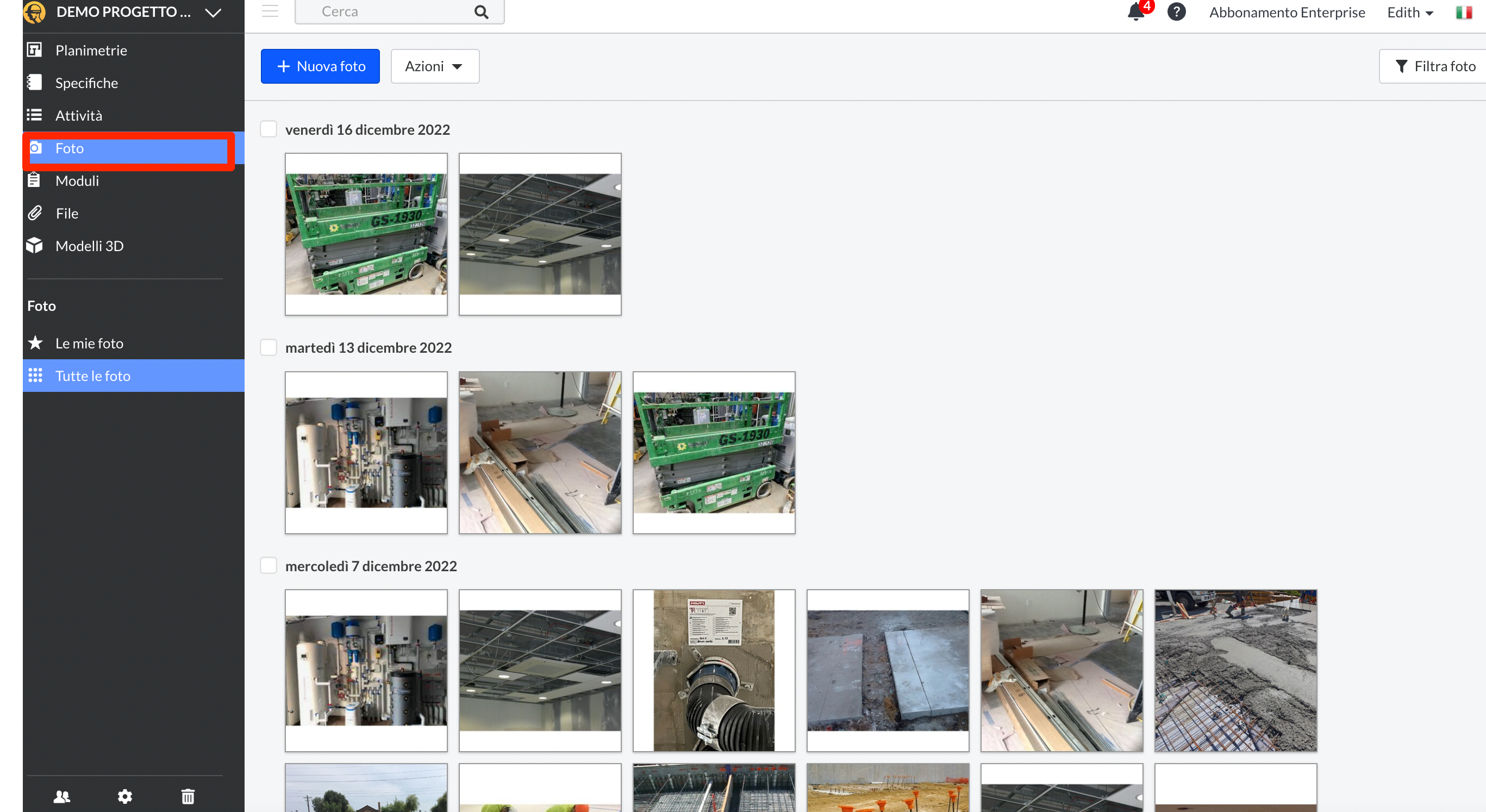Click the notifications bell icon

point(1136,11)
